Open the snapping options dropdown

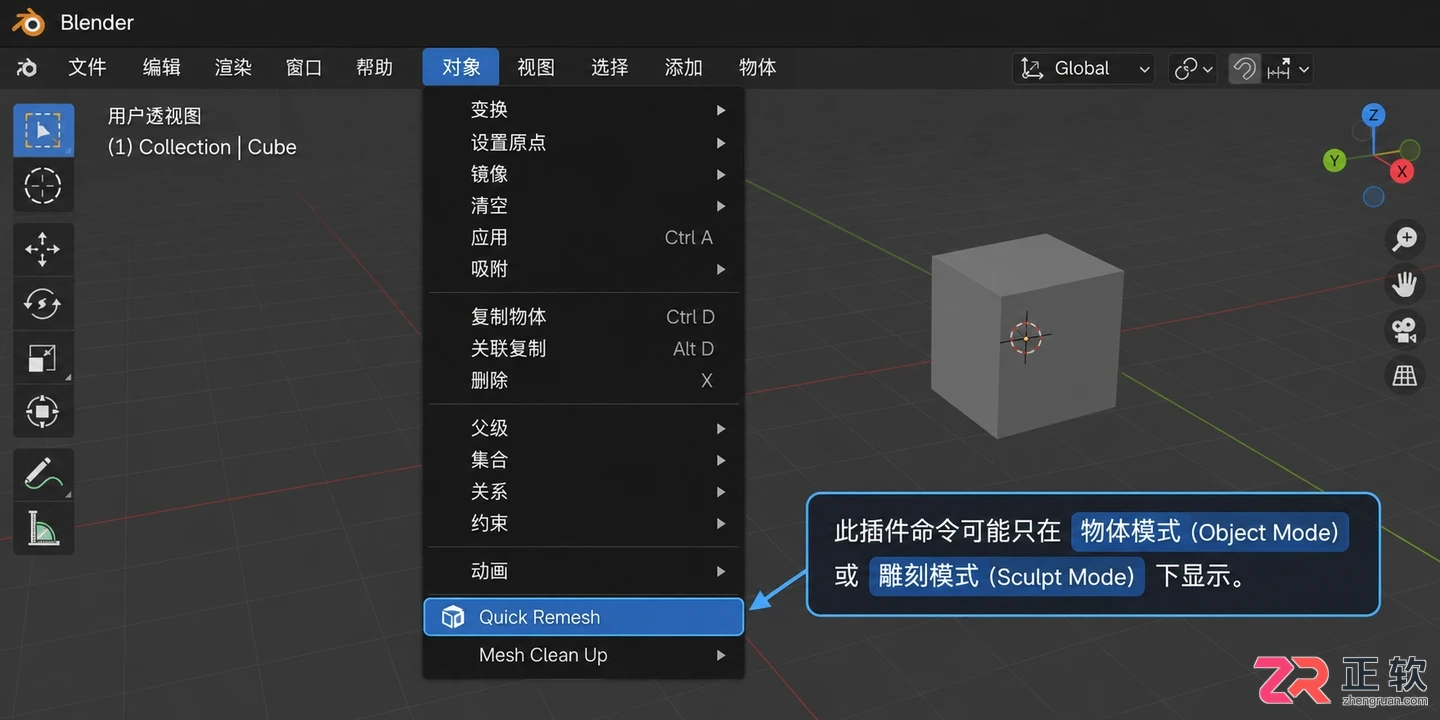coord(1288,68)
